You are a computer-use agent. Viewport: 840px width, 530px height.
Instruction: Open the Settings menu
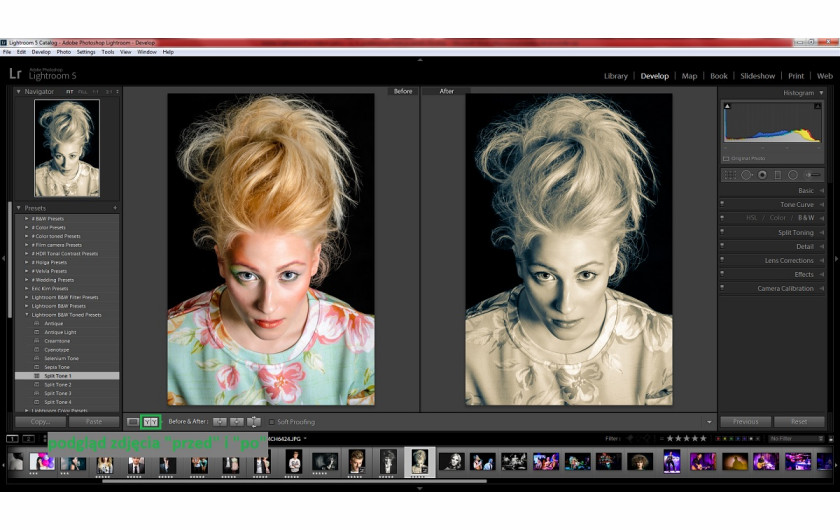pyautogui.click(x=86, y=52)
